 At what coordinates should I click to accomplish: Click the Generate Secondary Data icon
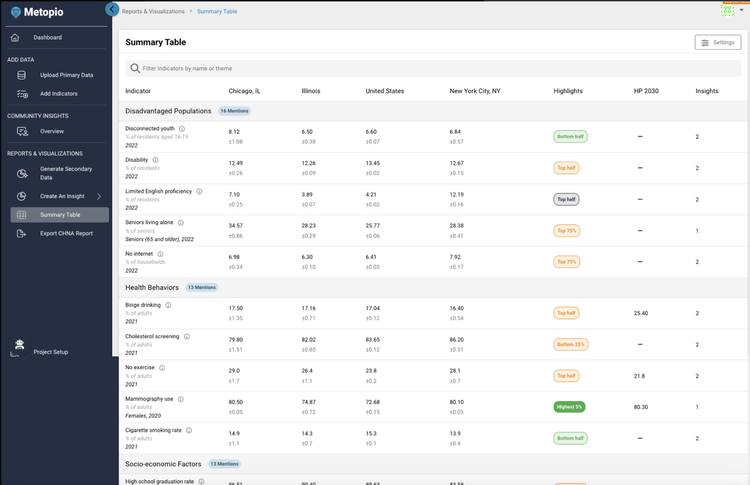point(22,173)
